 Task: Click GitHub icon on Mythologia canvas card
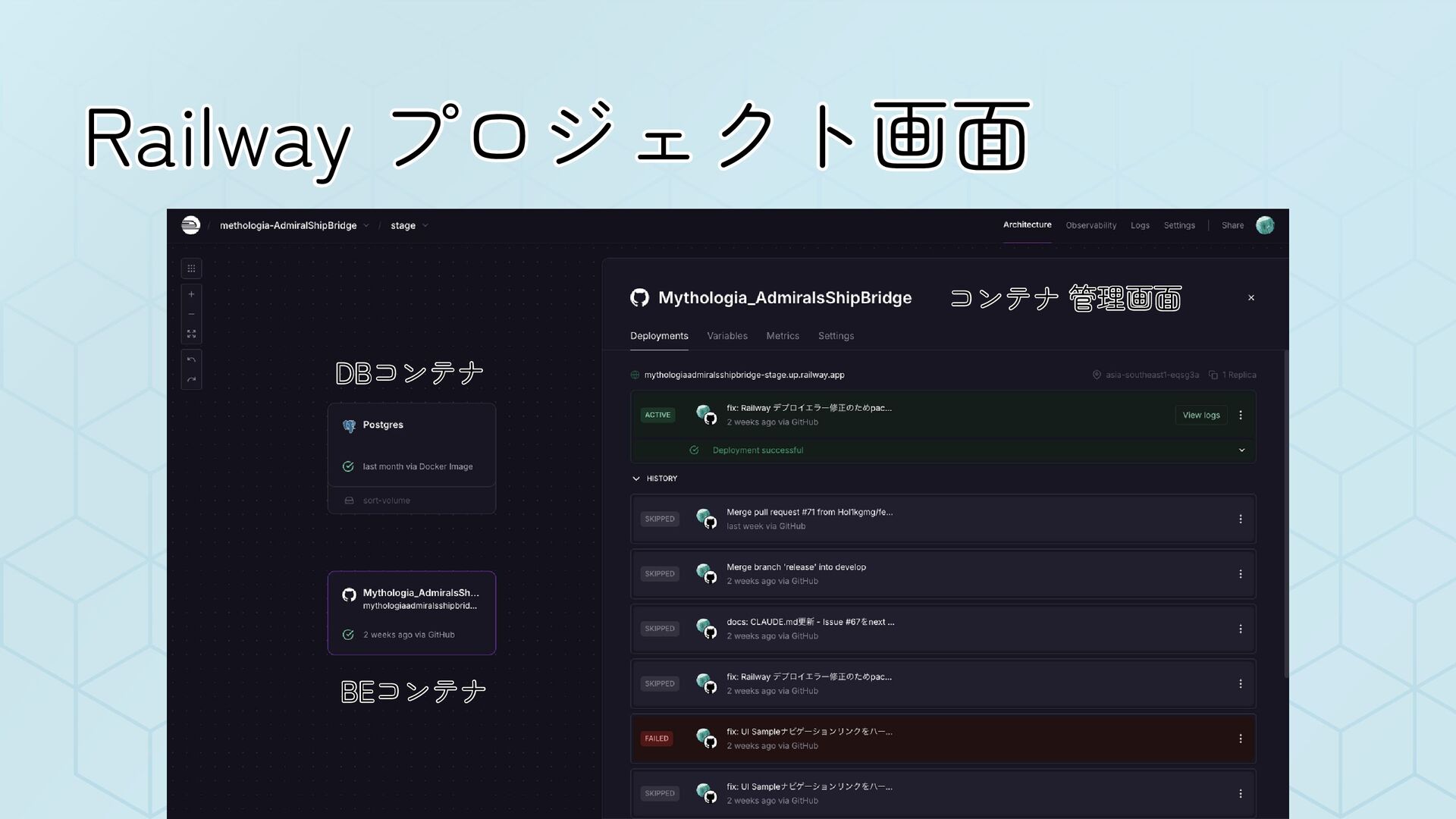coord(349,595)
